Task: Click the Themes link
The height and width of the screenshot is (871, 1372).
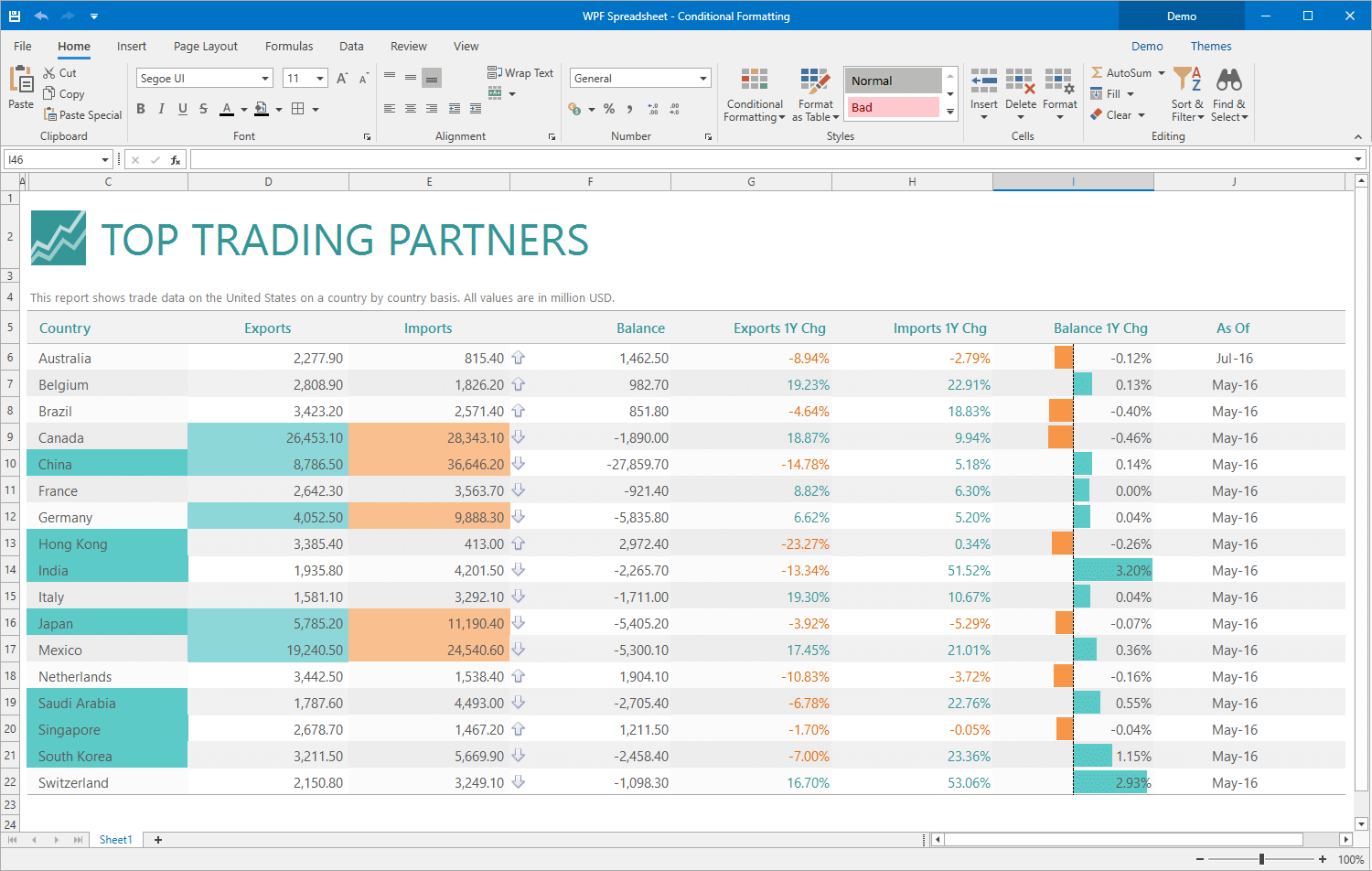Action: click(1210, 47)
